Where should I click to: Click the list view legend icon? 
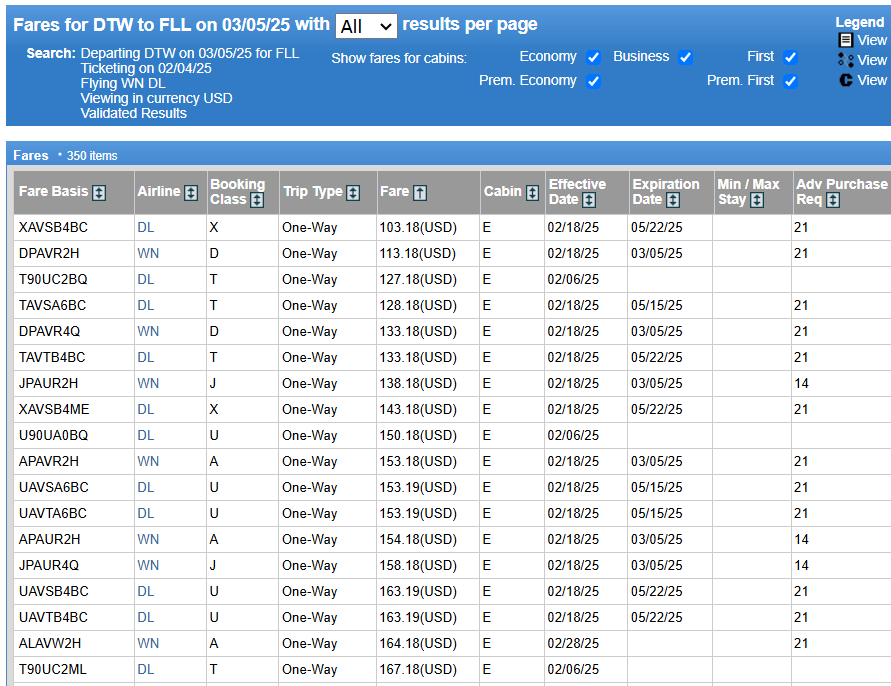click(846, 40)
